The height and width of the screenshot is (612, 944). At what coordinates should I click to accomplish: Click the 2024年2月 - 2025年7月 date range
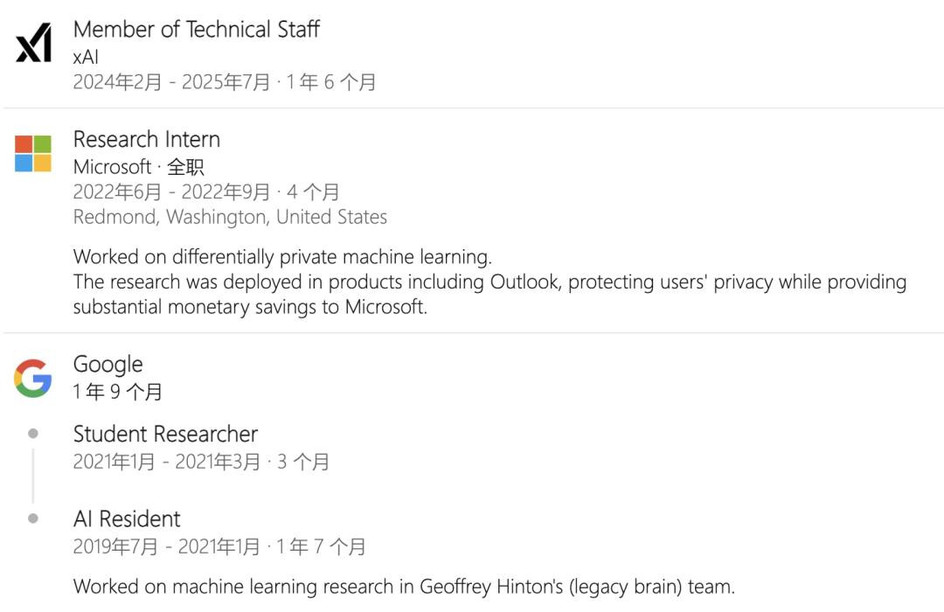[x=172, y=82]
